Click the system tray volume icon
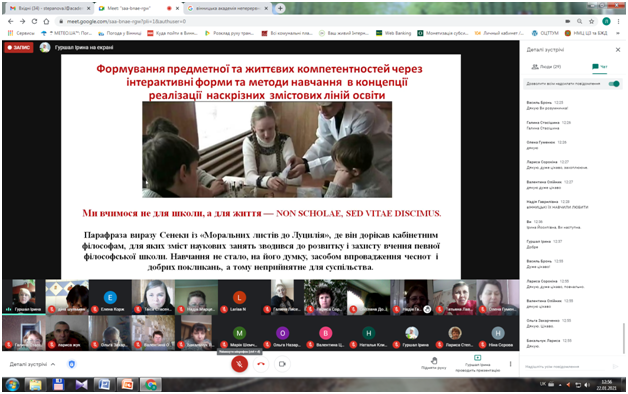 tap(587, 385)
